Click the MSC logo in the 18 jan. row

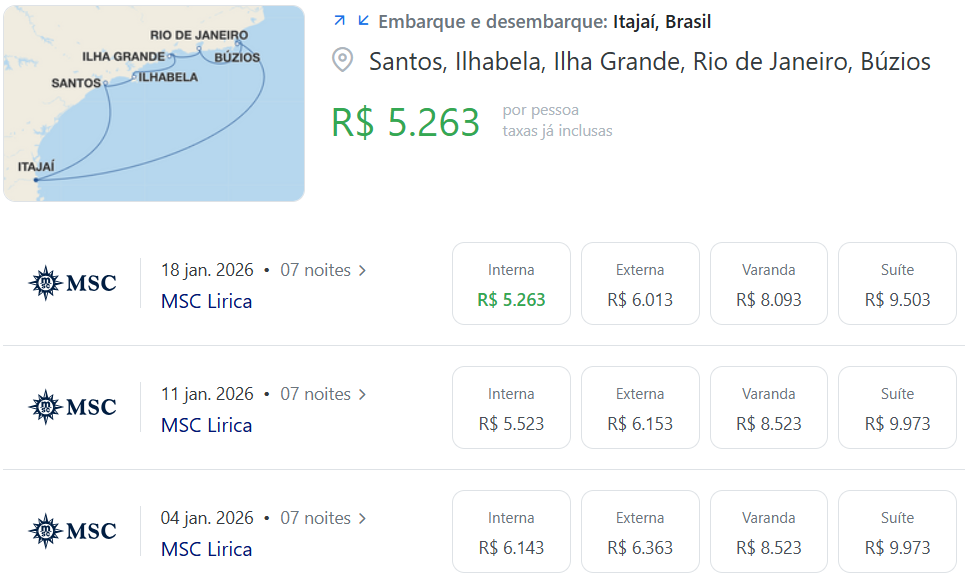coord(73,283)
